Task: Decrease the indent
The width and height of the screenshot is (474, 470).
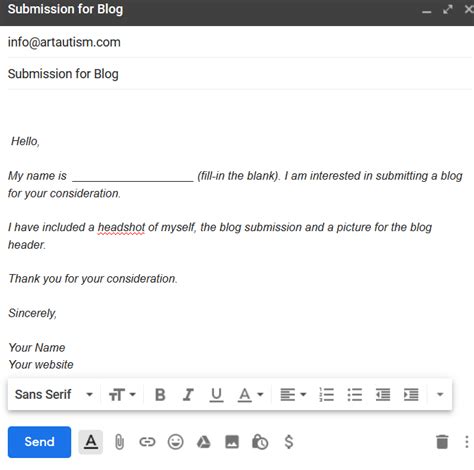Action: coord(383,395)
